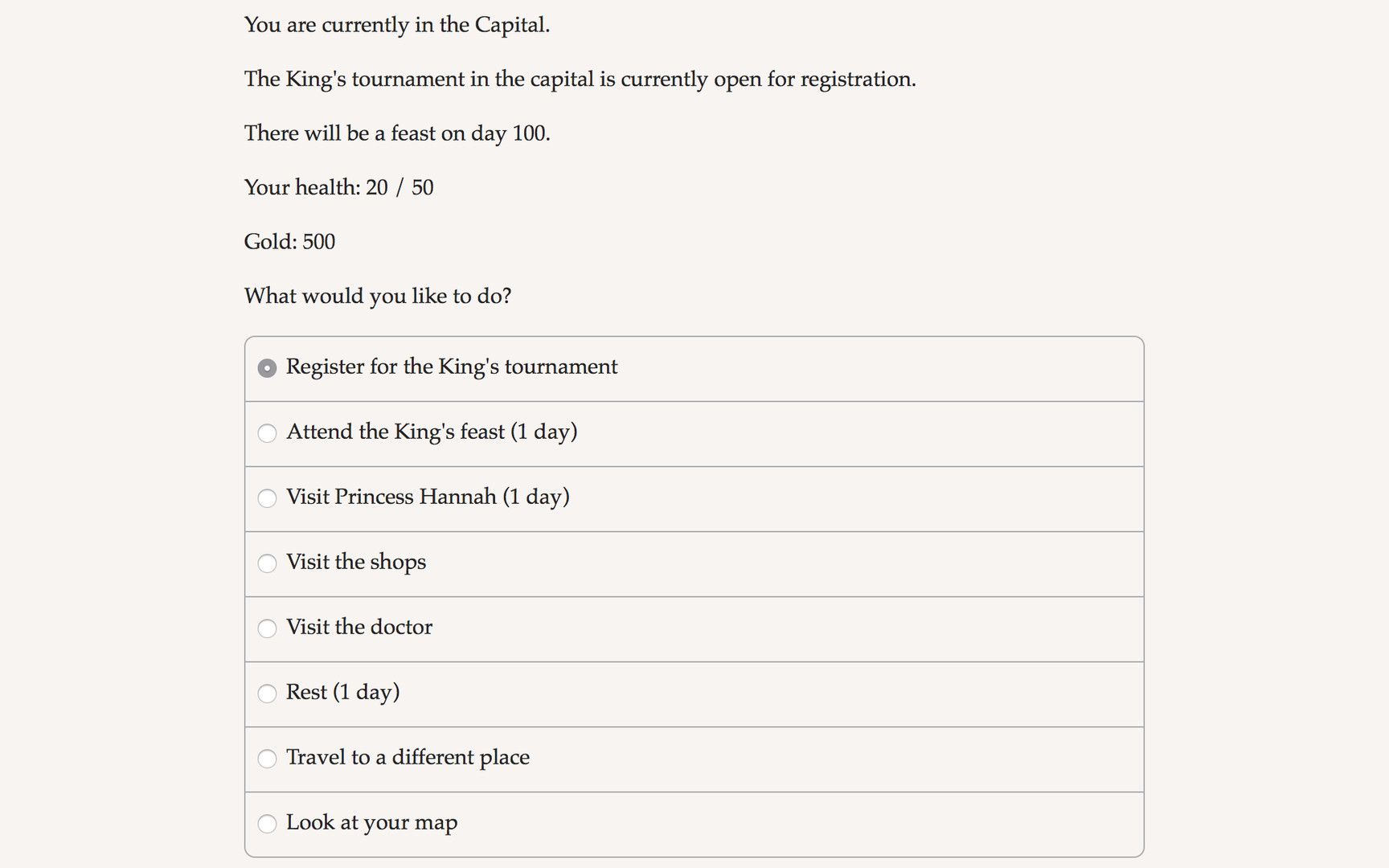Click the "Look at your map" option text
The width and height of the screenshot is (1389, 868).
click(371, 823)
